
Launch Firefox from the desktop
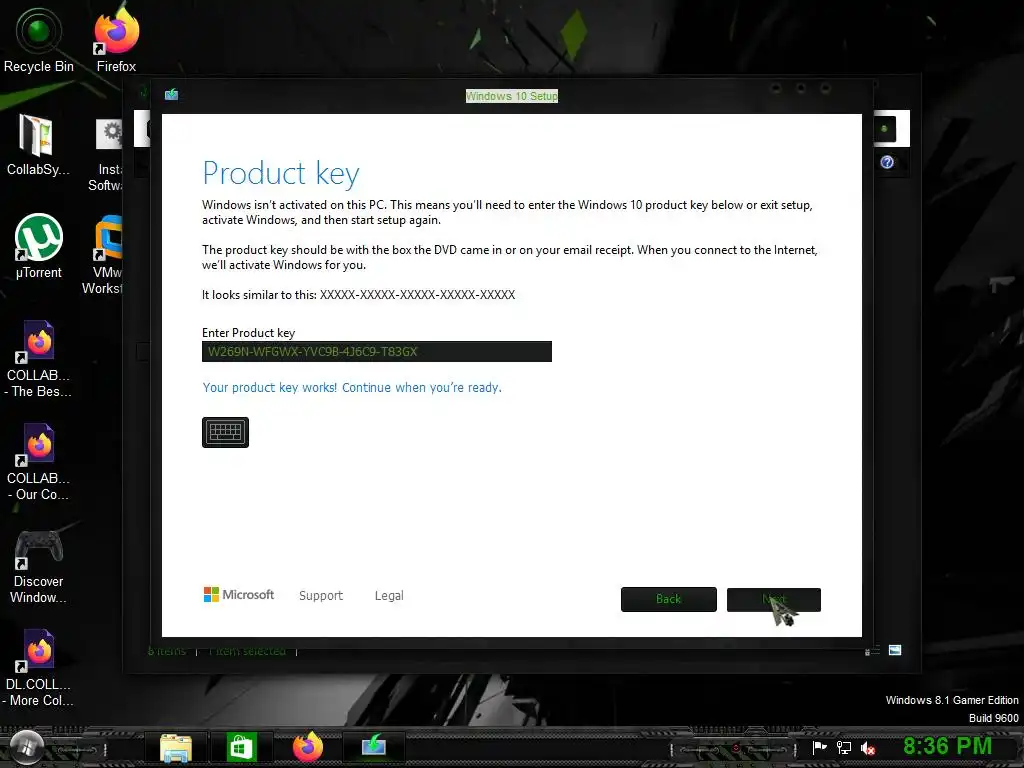[116, 39]
